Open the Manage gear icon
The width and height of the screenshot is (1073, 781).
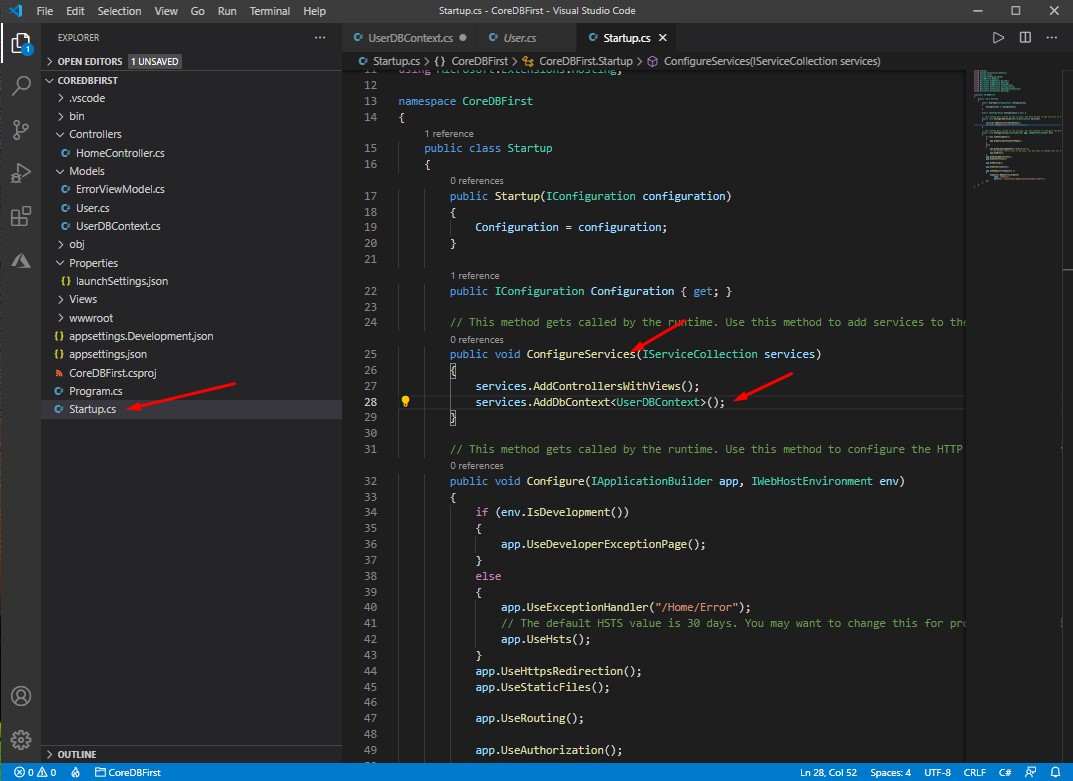click(x=20, y=740)
